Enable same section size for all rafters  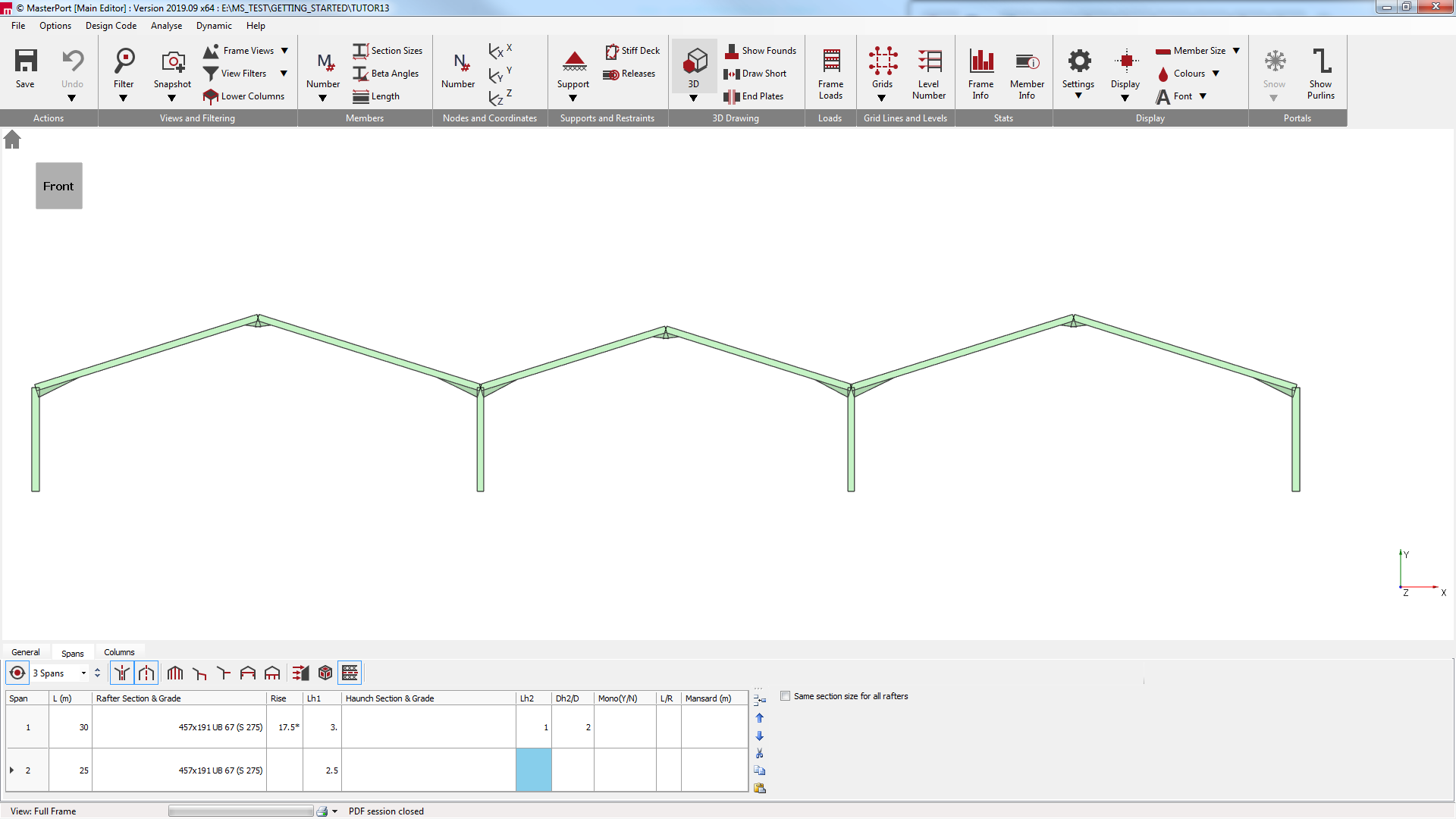(786, 696)
